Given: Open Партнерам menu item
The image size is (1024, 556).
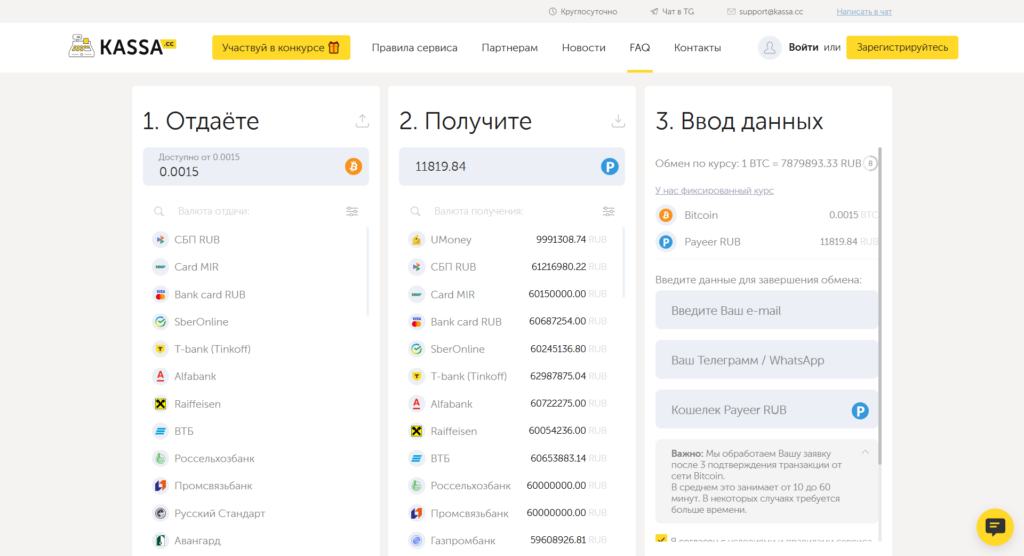Looking at the screenshot, I should (x=509, y=48).
